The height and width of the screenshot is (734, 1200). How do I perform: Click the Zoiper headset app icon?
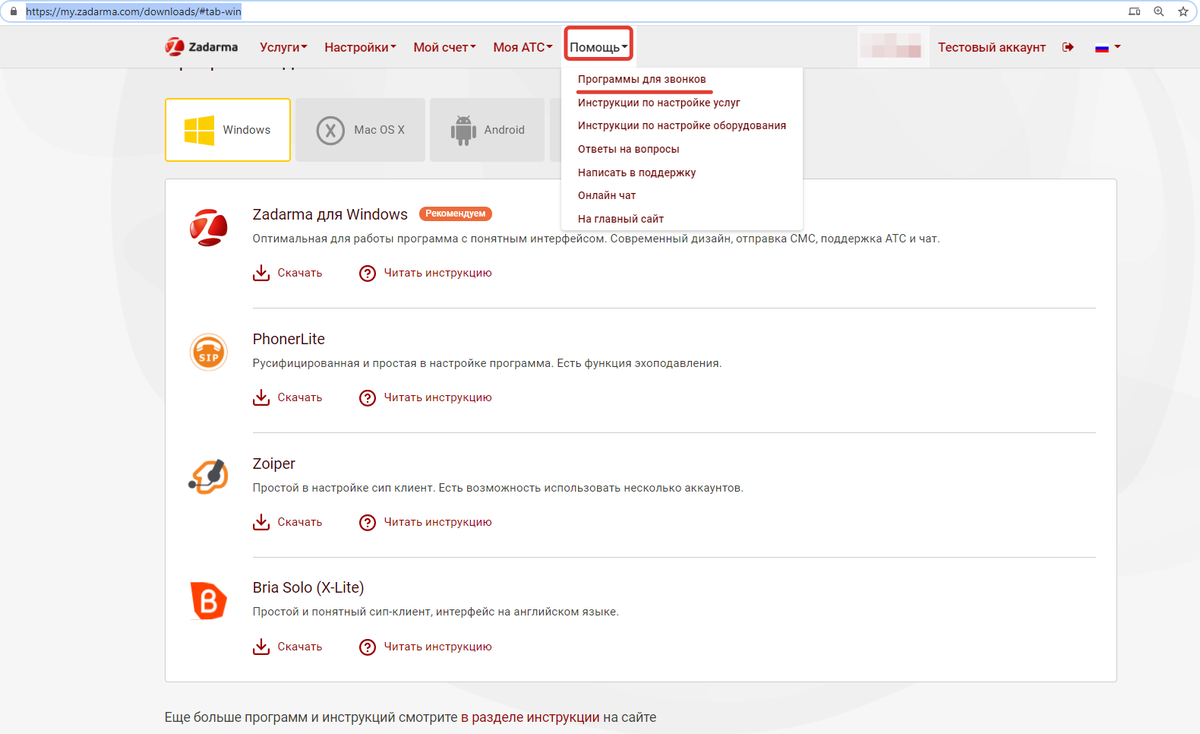[209, 476]
